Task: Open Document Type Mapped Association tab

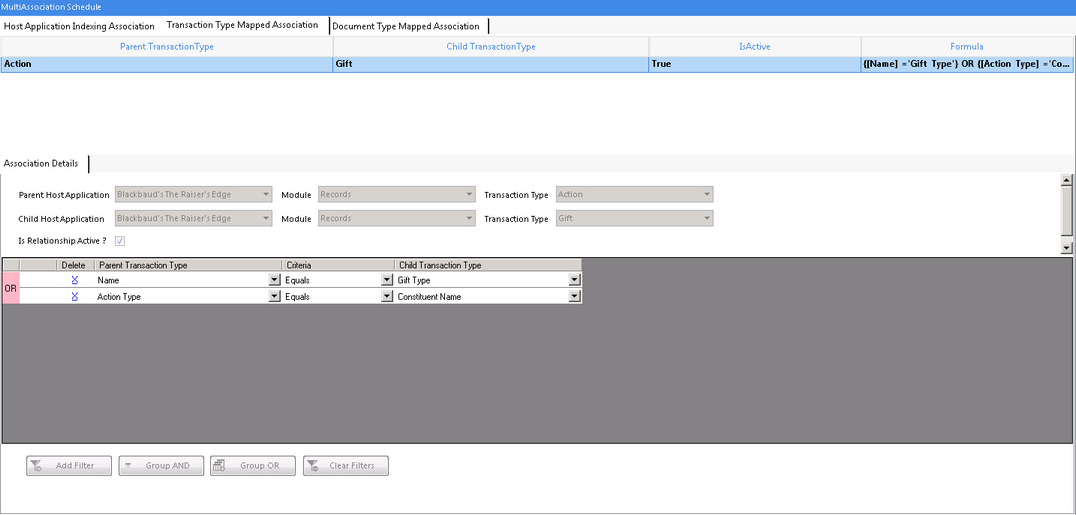Action: tap(406, 26)
